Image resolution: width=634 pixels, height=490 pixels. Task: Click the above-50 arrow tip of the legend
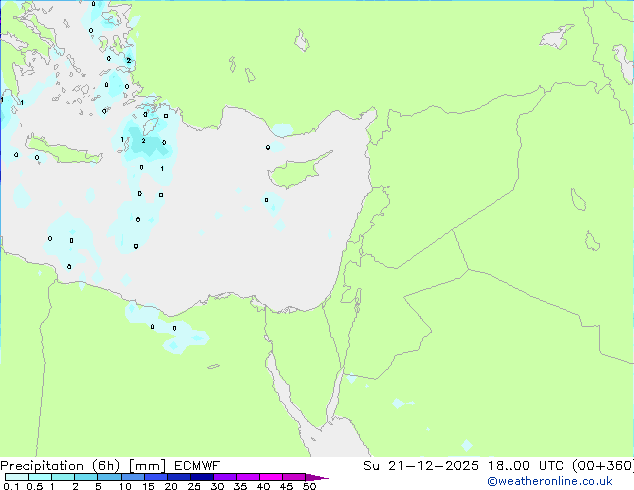pyautogui.click(x=316, y=477)
